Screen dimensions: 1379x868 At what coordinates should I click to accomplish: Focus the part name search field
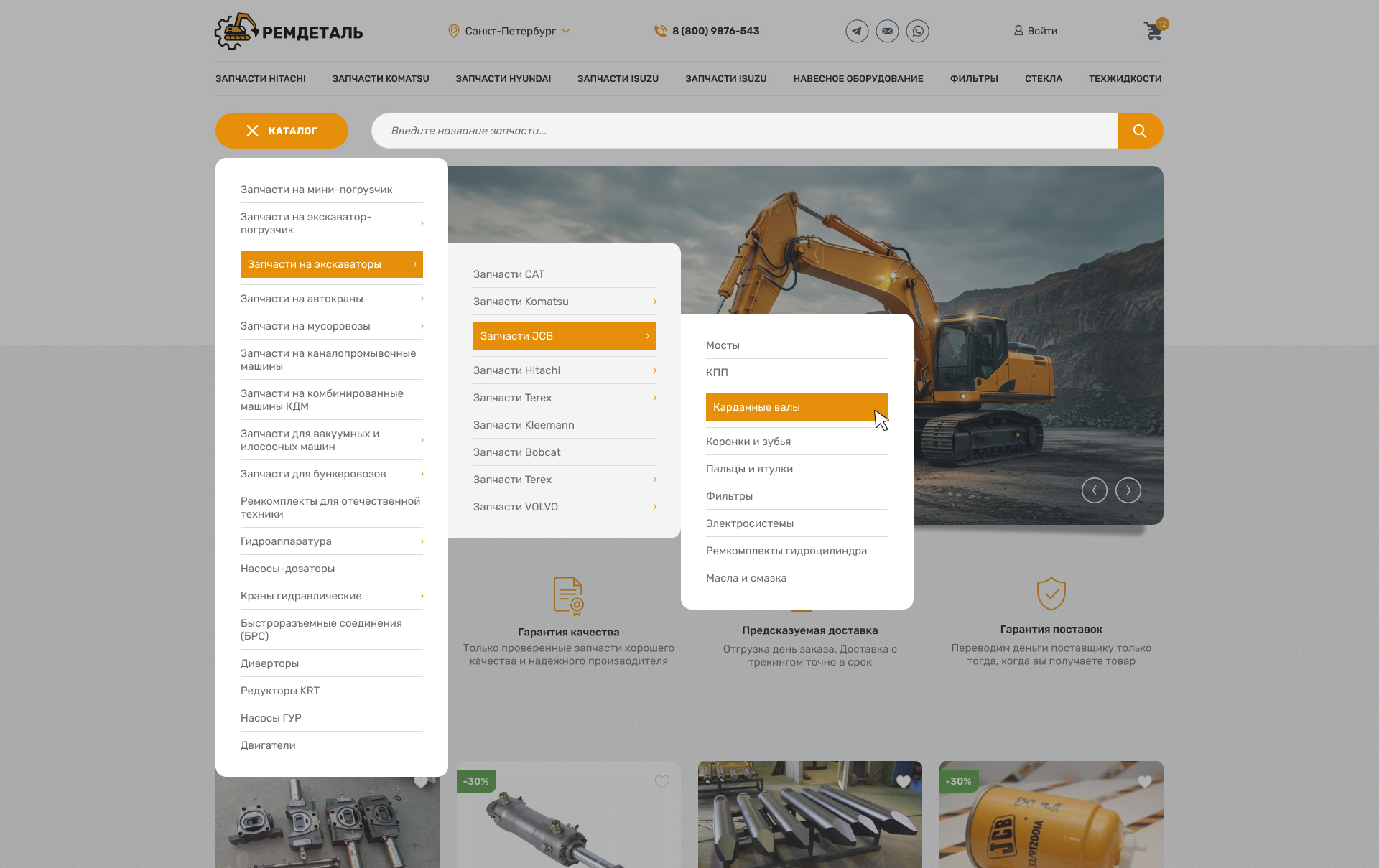pos(744,131)
